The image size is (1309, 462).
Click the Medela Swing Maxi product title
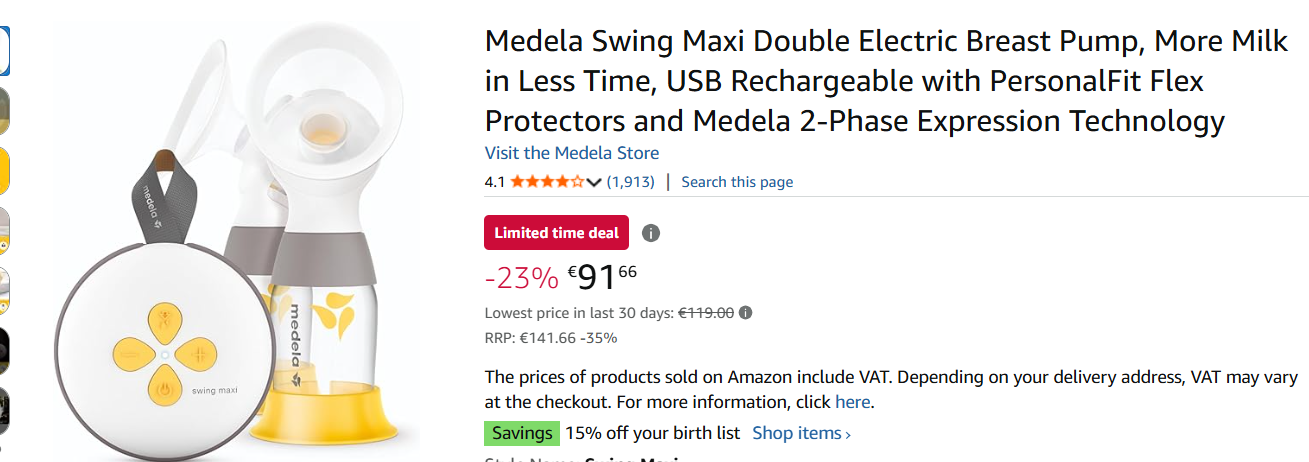854,81
